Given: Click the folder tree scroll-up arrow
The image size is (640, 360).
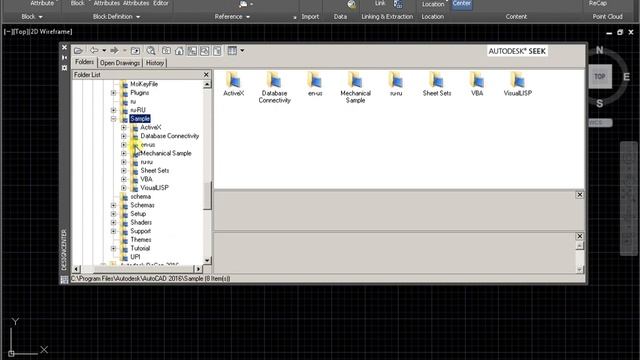Looking at the screenshot, I should click(x=207, y=84).
